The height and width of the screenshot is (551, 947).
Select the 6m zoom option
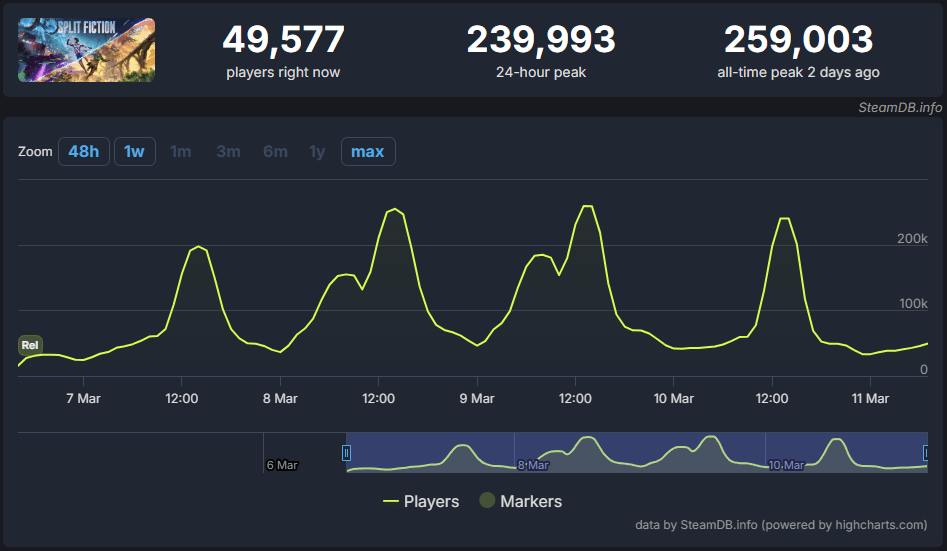pos(275,151)
